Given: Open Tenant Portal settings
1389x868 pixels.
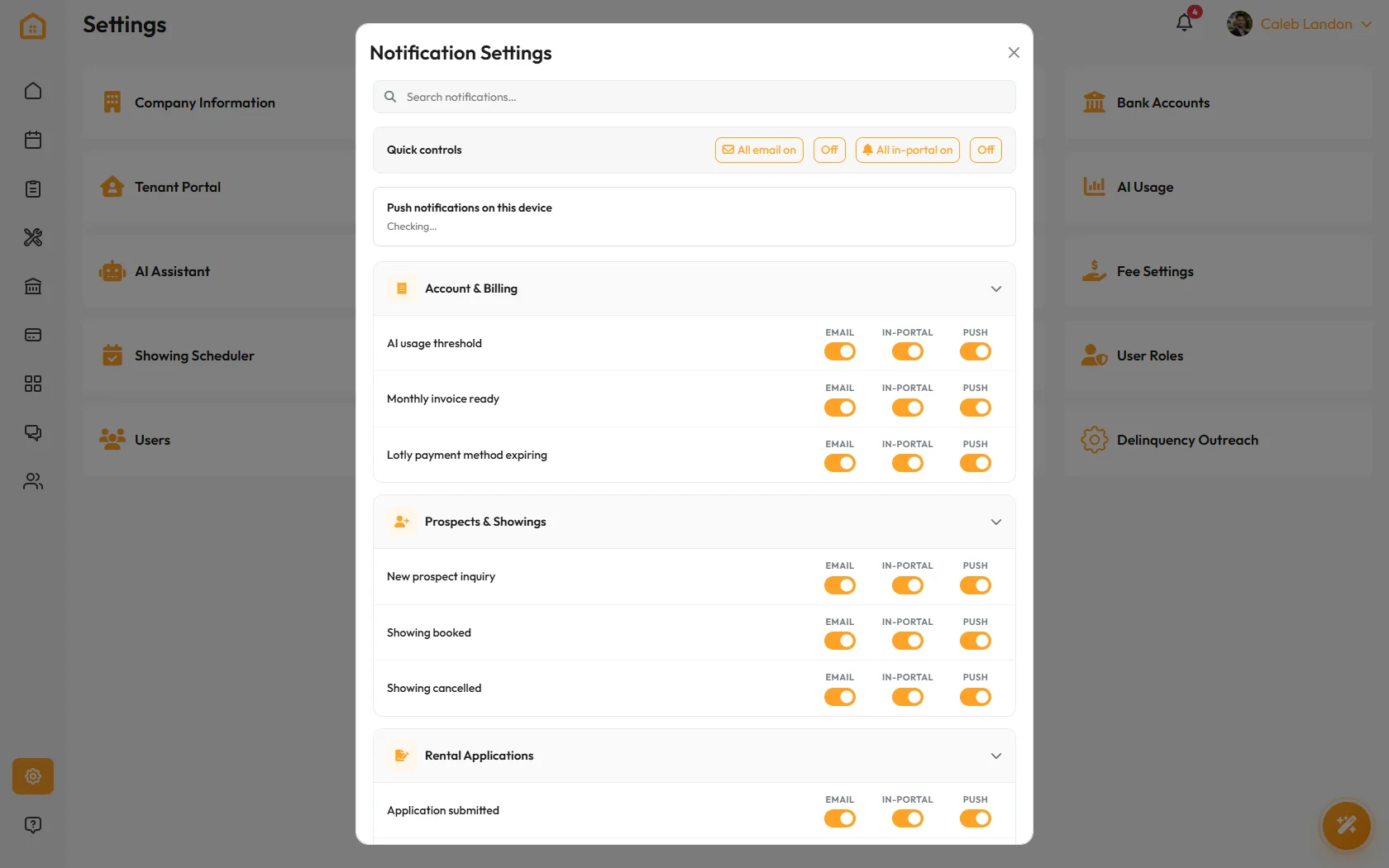Looking at the screenshot, I should pyautogui.click(x=219, y=187).
